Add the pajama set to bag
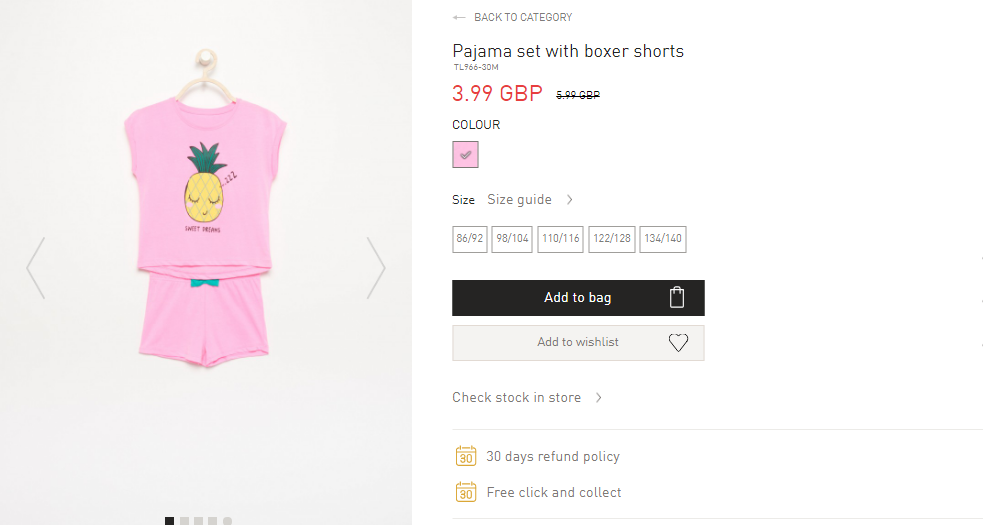 tap(578, 298)
